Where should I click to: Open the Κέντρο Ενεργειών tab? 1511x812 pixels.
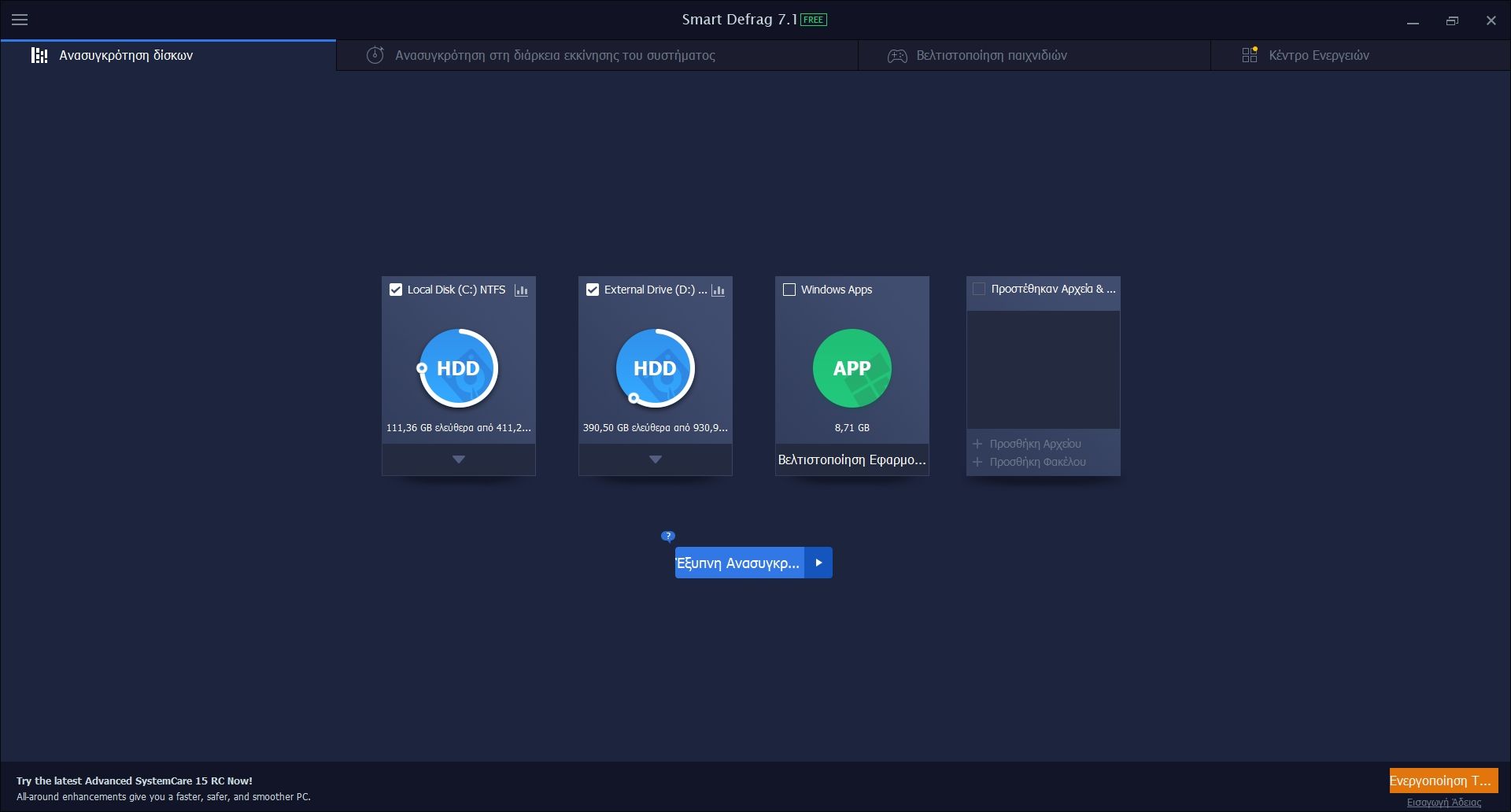pyautogui.click(x=1318, y=55)
